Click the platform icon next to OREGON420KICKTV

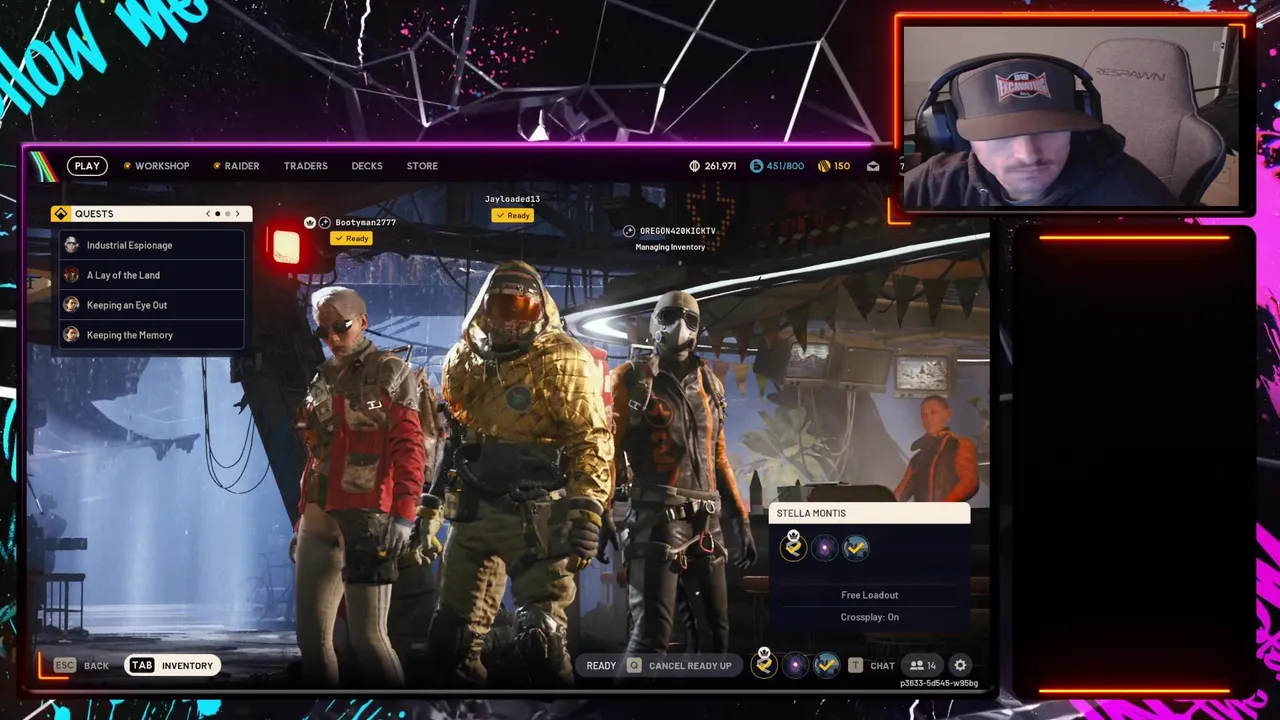point(629,231)
